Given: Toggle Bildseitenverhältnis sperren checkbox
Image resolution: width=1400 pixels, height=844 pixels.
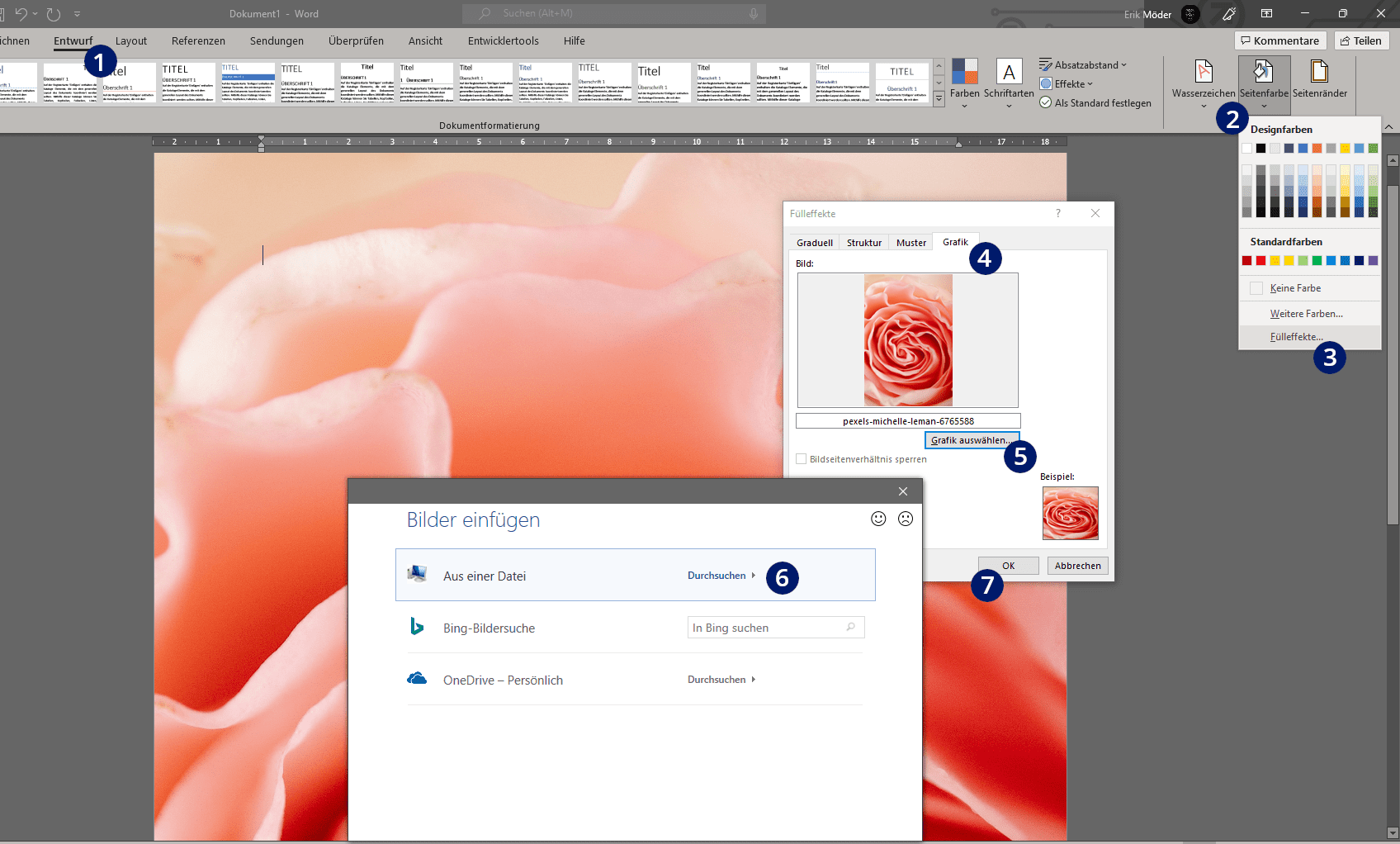Looking at the screenshot, I should click(802, 459).
